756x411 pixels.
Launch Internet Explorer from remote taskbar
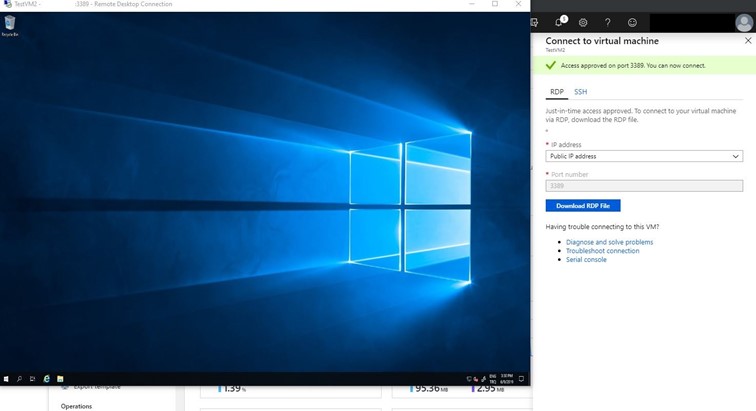(46, 379)
